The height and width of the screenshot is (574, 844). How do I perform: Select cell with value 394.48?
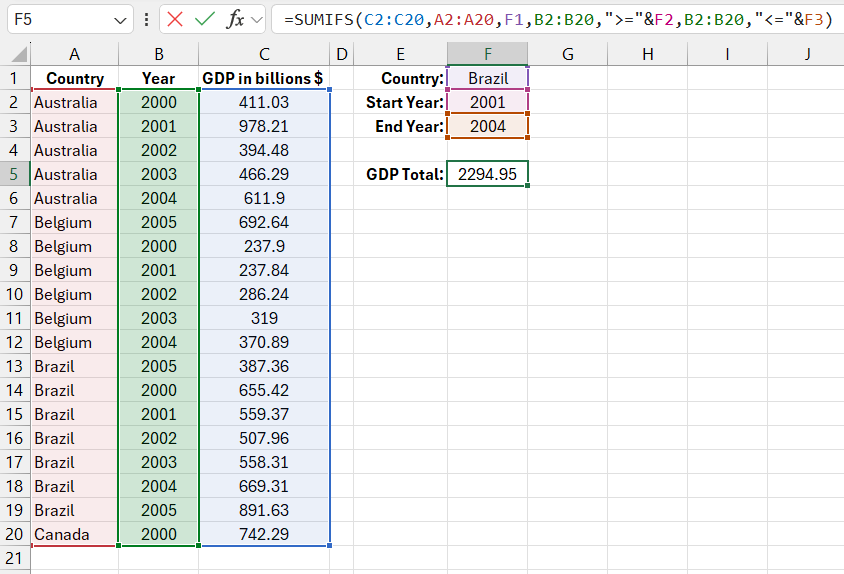[264, 150]
